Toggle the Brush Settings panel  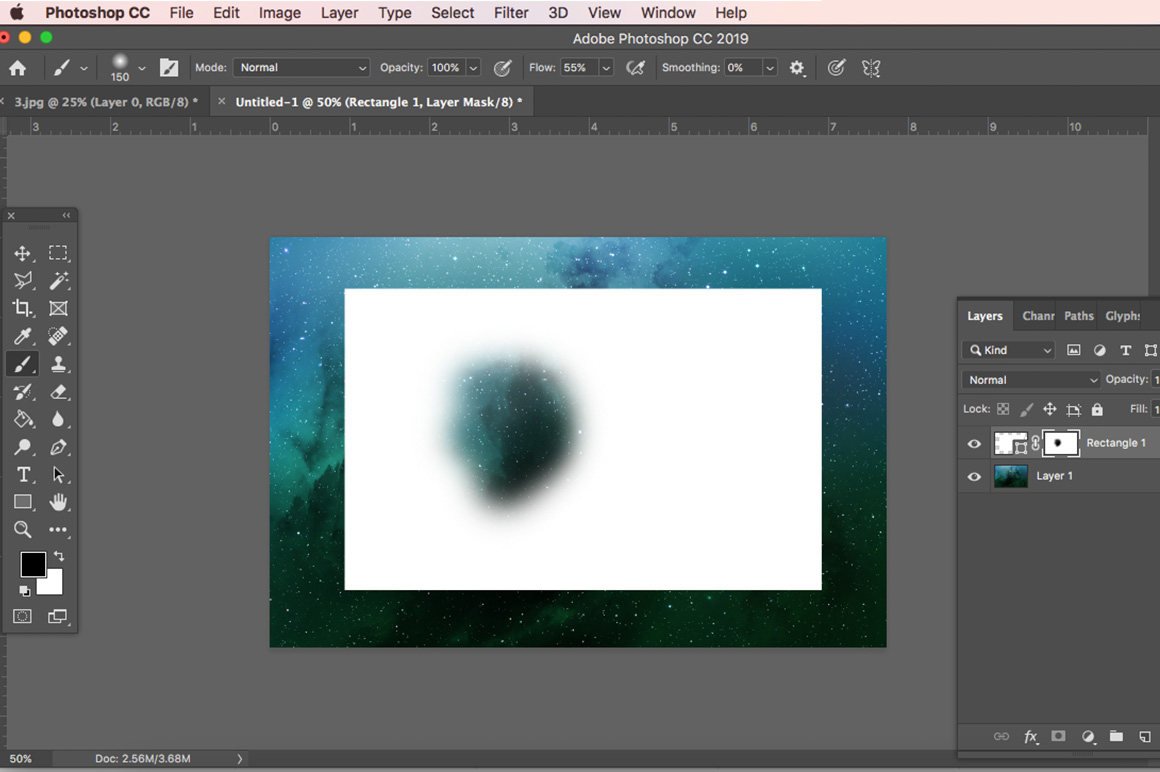tap(169, 68)
